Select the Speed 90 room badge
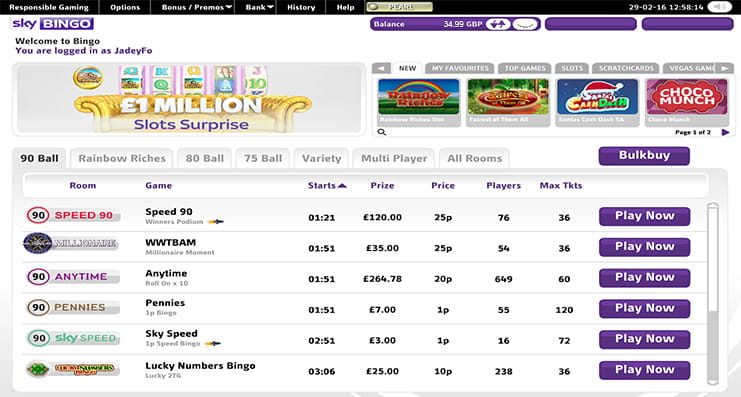 (73, 216)
